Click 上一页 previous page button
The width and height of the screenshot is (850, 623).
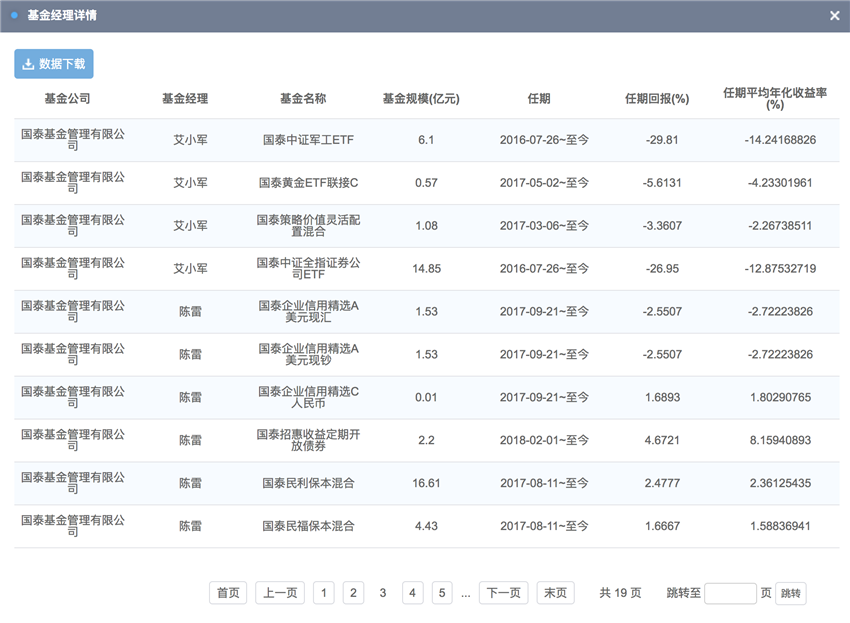pos(280,593)
